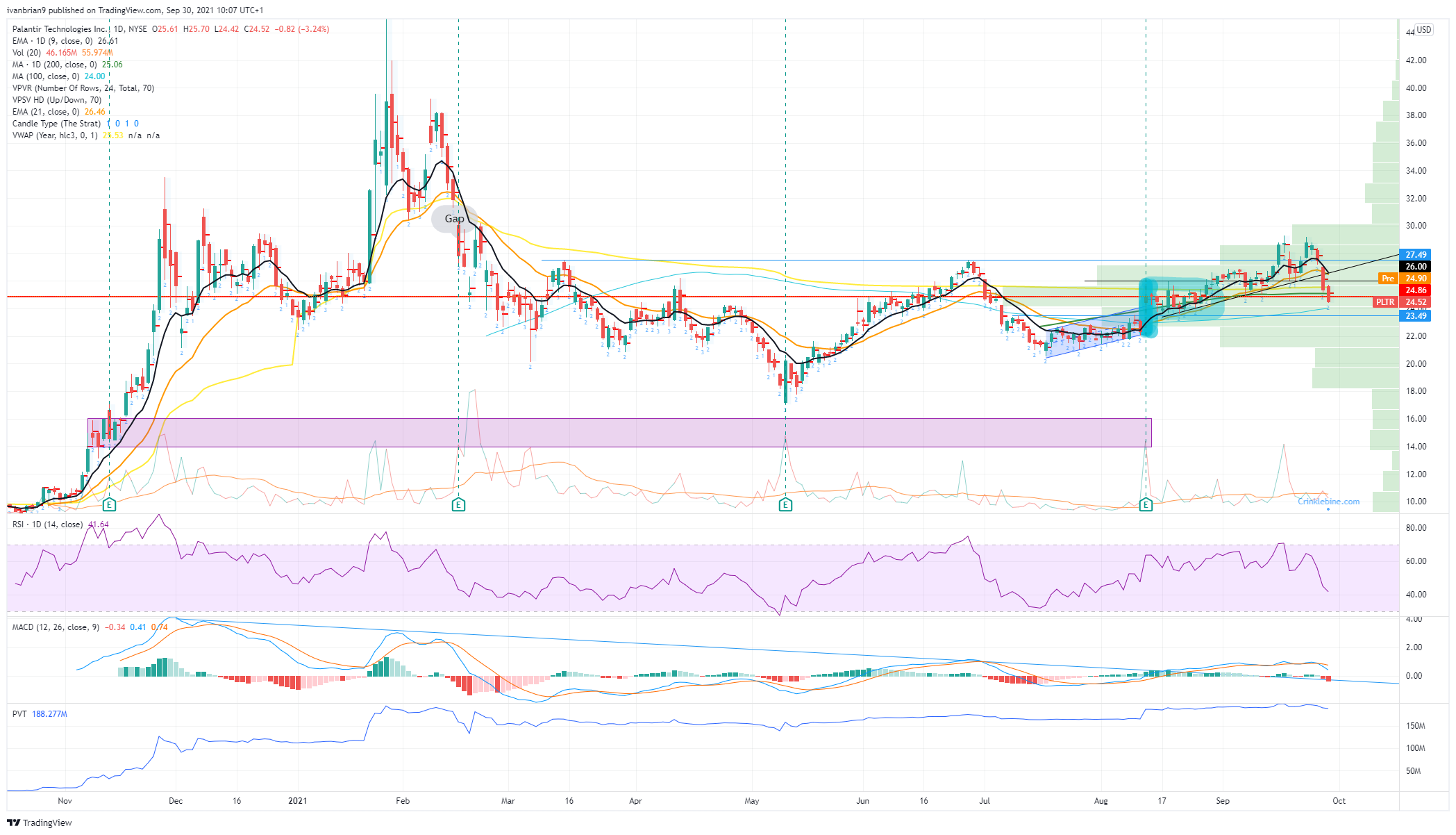Click the Feb label on time axis

(x=403, y=801)
